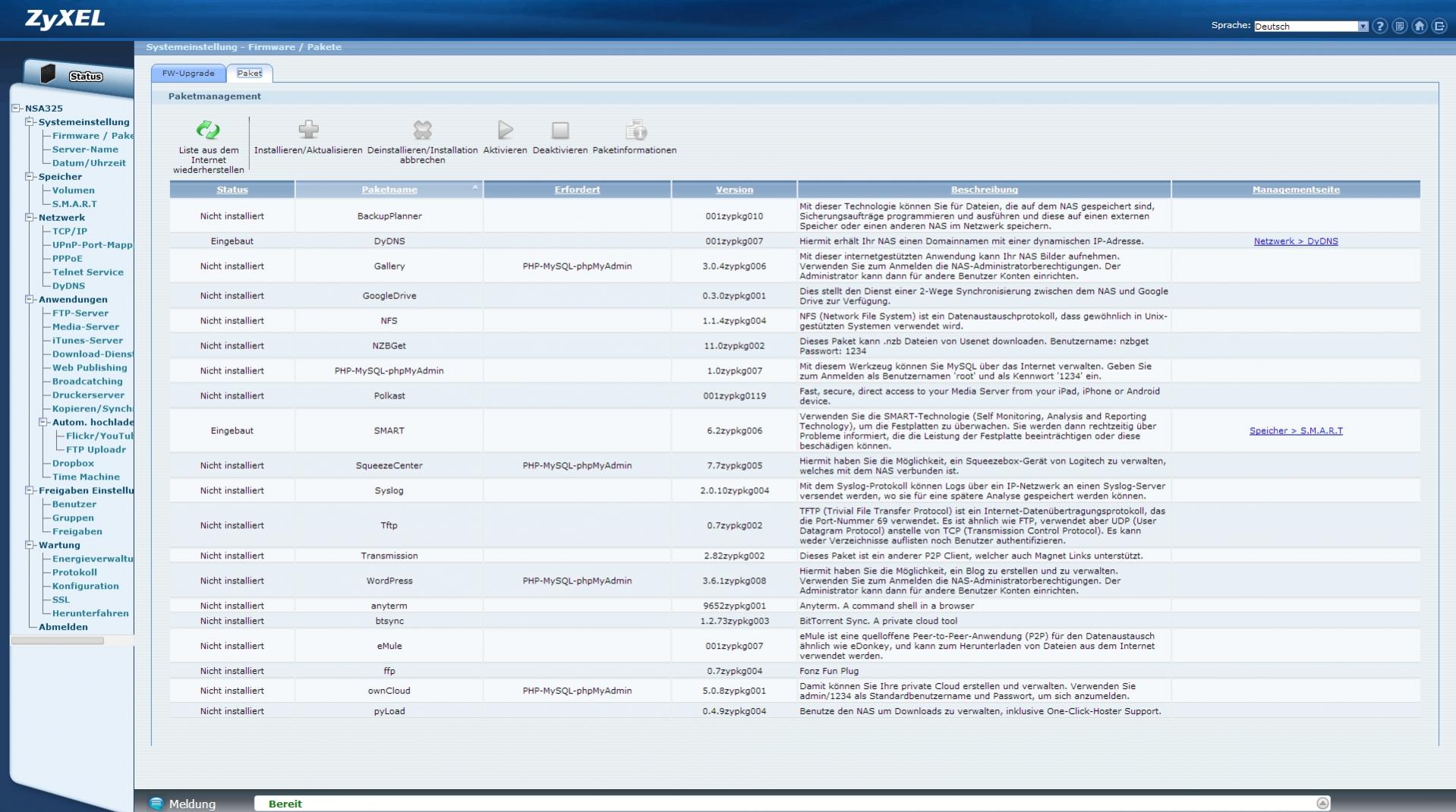Open Benutzer in the sidebar tree

[74, 505]
